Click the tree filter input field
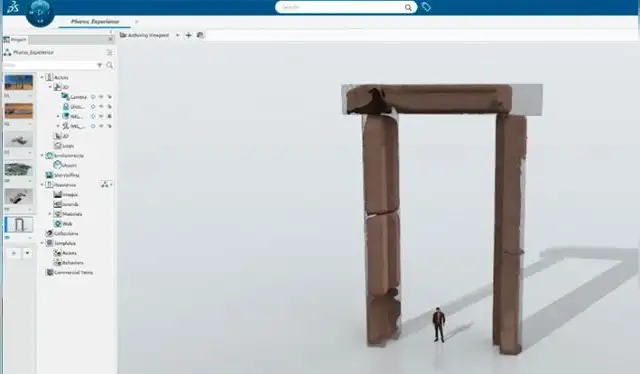The image size is (640, 374). pyautogui.click(x=49, y=65)
